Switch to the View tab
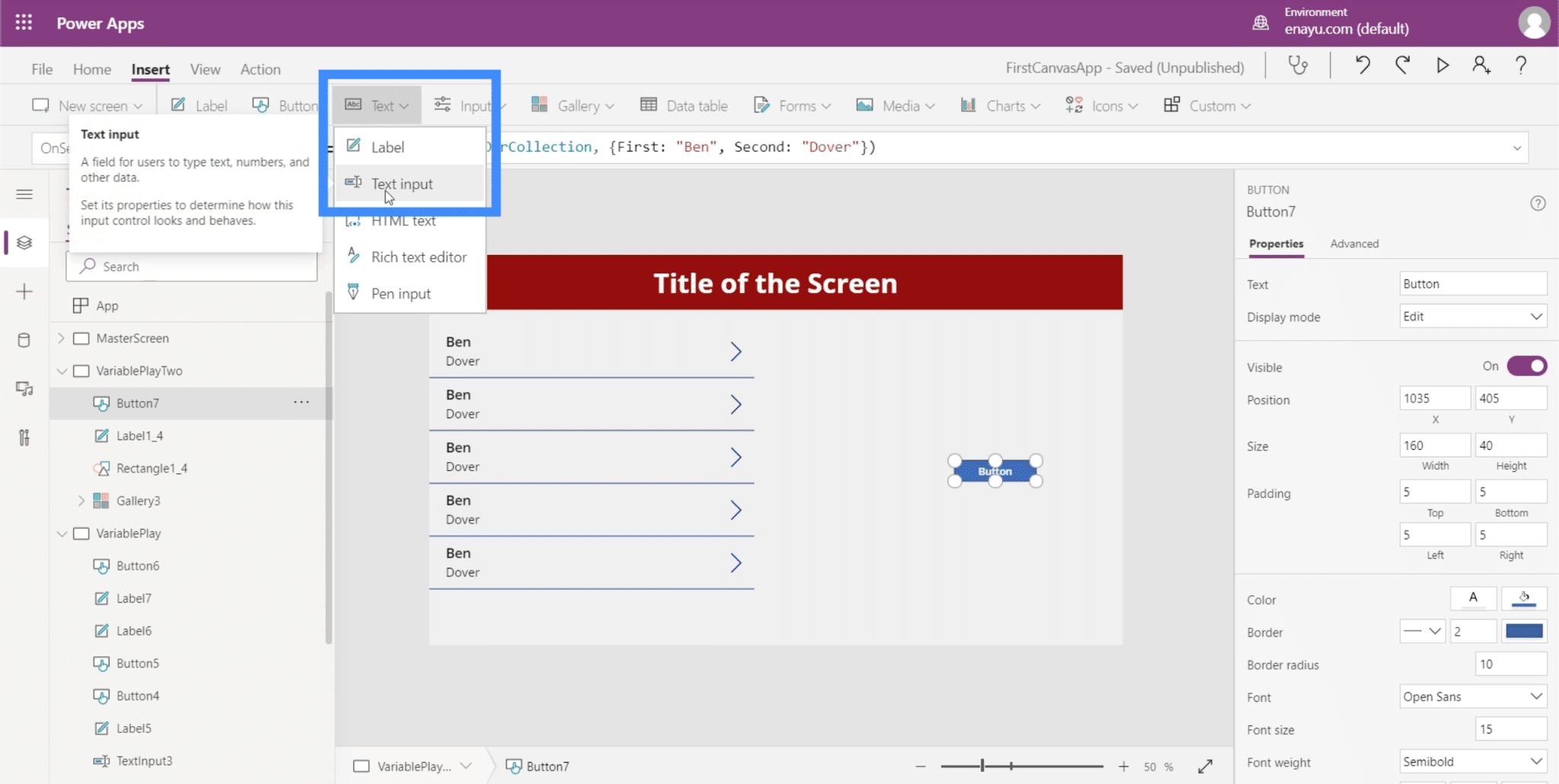 pyautogui.click(x=206, y=69)
